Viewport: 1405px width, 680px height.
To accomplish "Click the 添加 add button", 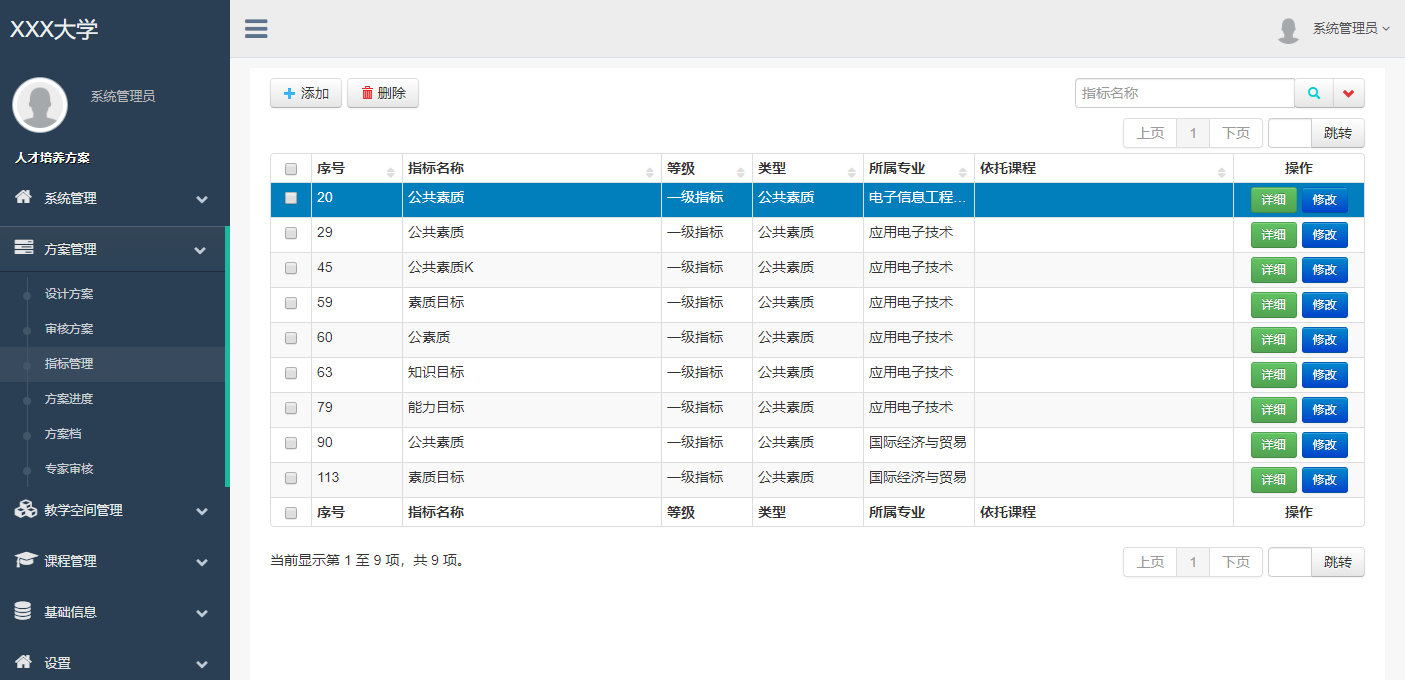I will [x=306, y=93].
